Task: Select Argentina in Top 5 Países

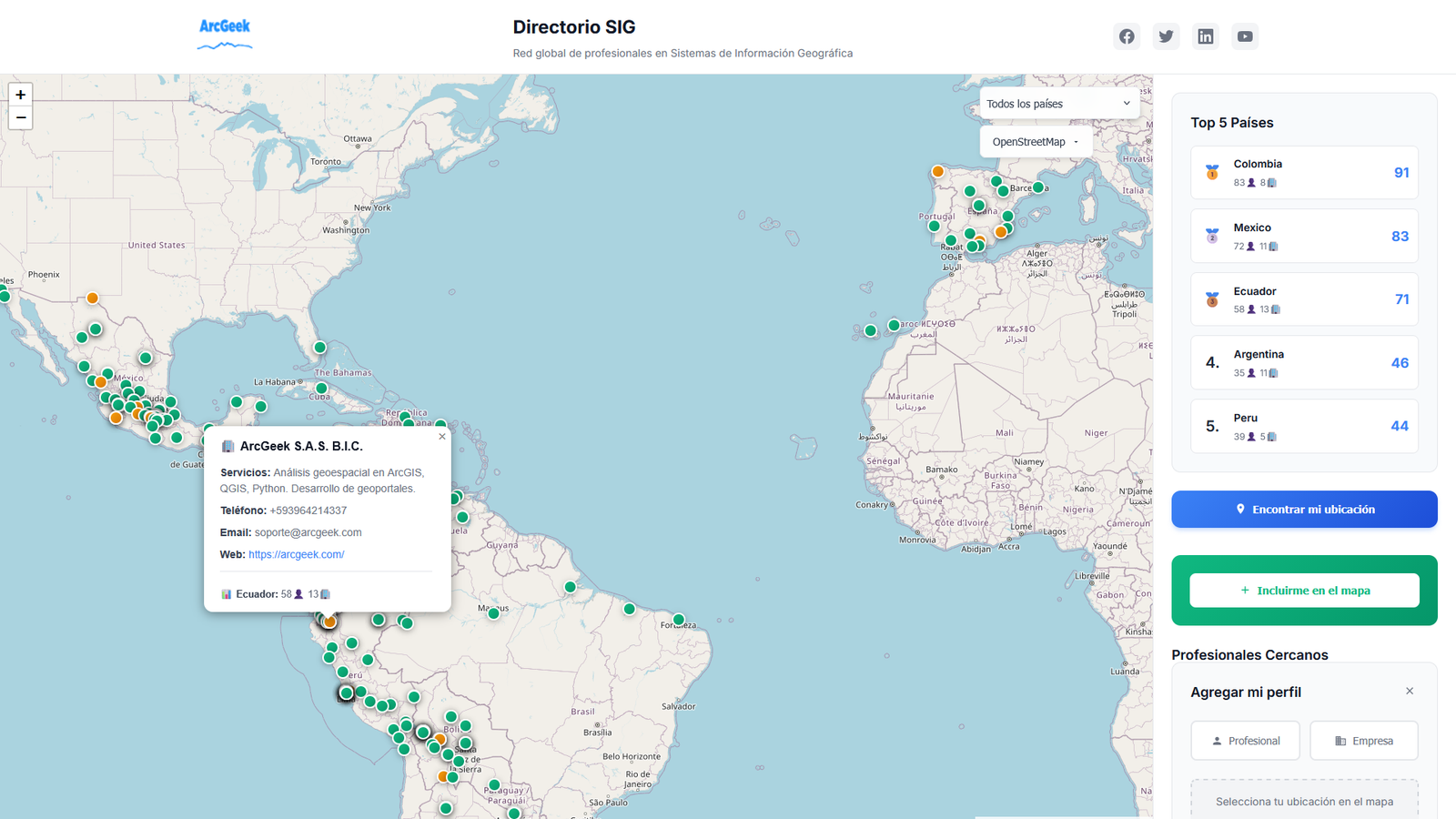Action: click(1304, 363)
